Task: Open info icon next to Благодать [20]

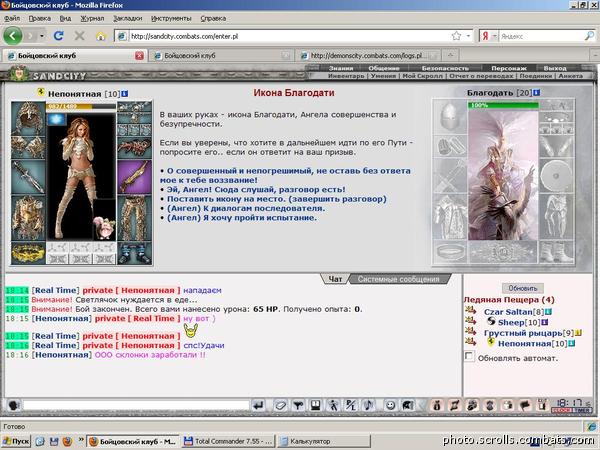Action: pyautogui.click(x=536, y=93)
